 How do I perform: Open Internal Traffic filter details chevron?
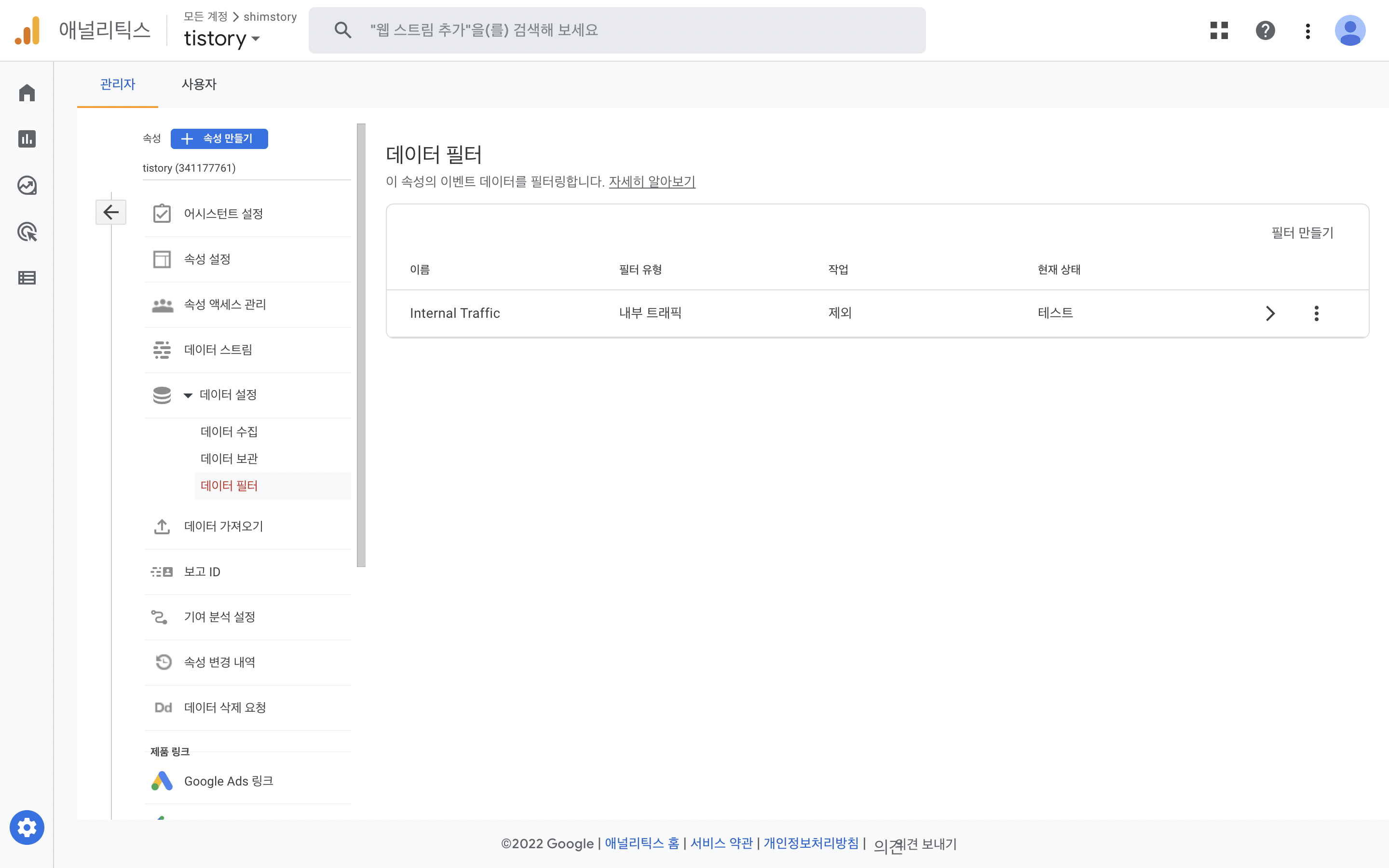(1270, 313)
